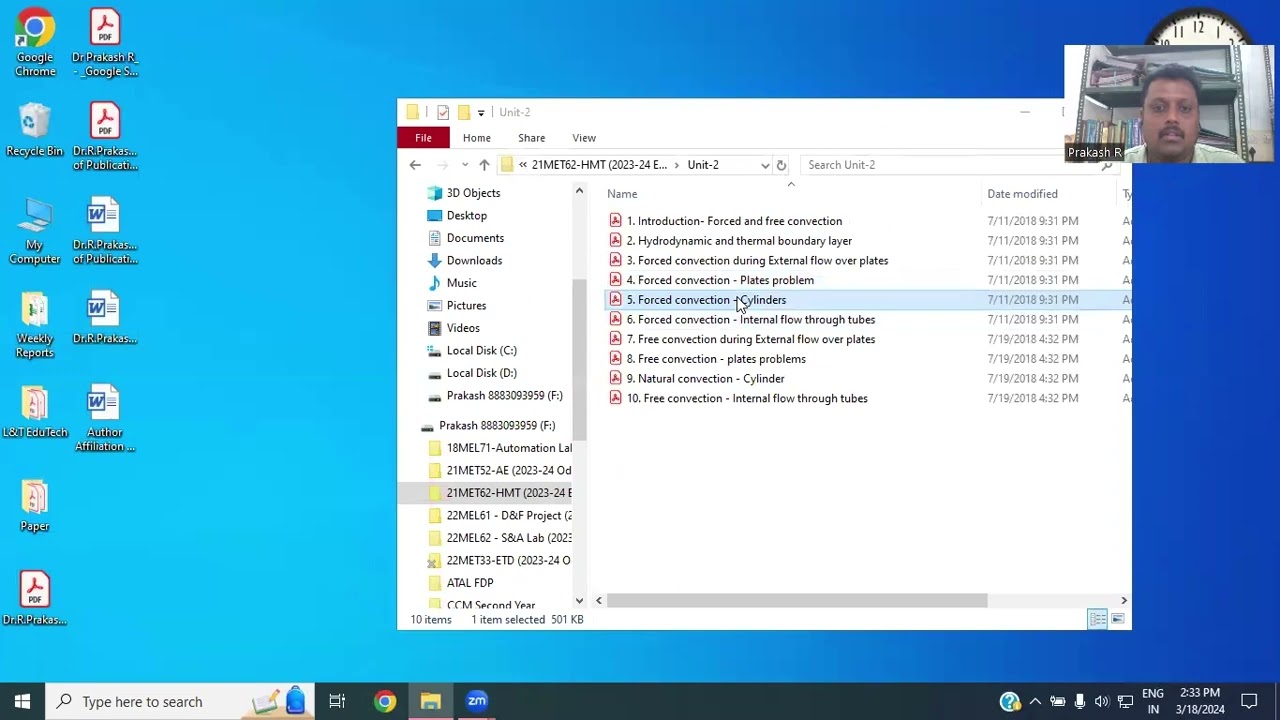
Task: Open Author Affiliation Word document on desktop
Action: click(104, 419)
